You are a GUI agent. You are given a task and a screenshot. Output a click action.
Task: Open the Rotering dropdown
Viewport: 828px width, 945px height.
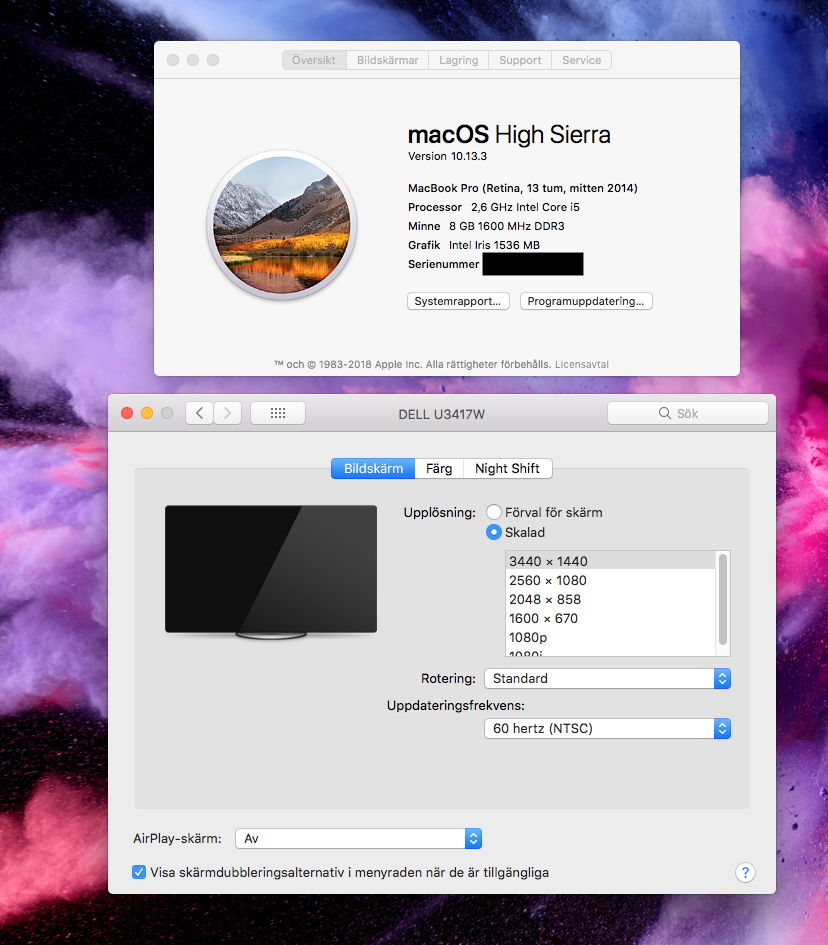click(607, 679)
